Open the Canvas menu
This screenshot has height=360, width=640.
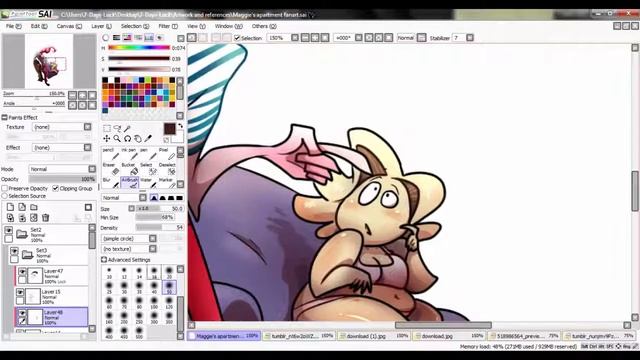(69, 26)
